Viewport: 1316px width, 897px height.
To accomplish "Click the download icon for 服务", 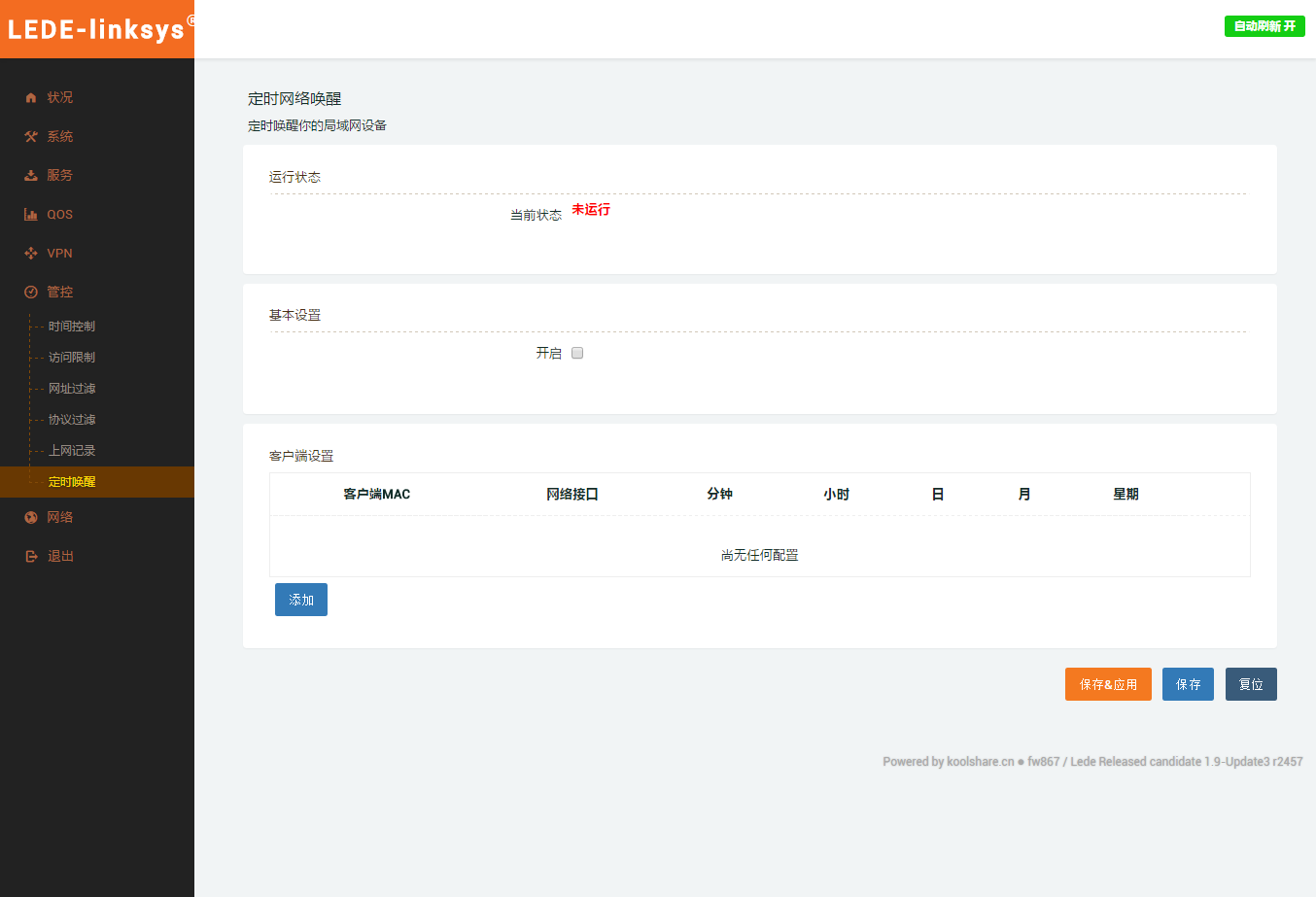I will point(31,176).
